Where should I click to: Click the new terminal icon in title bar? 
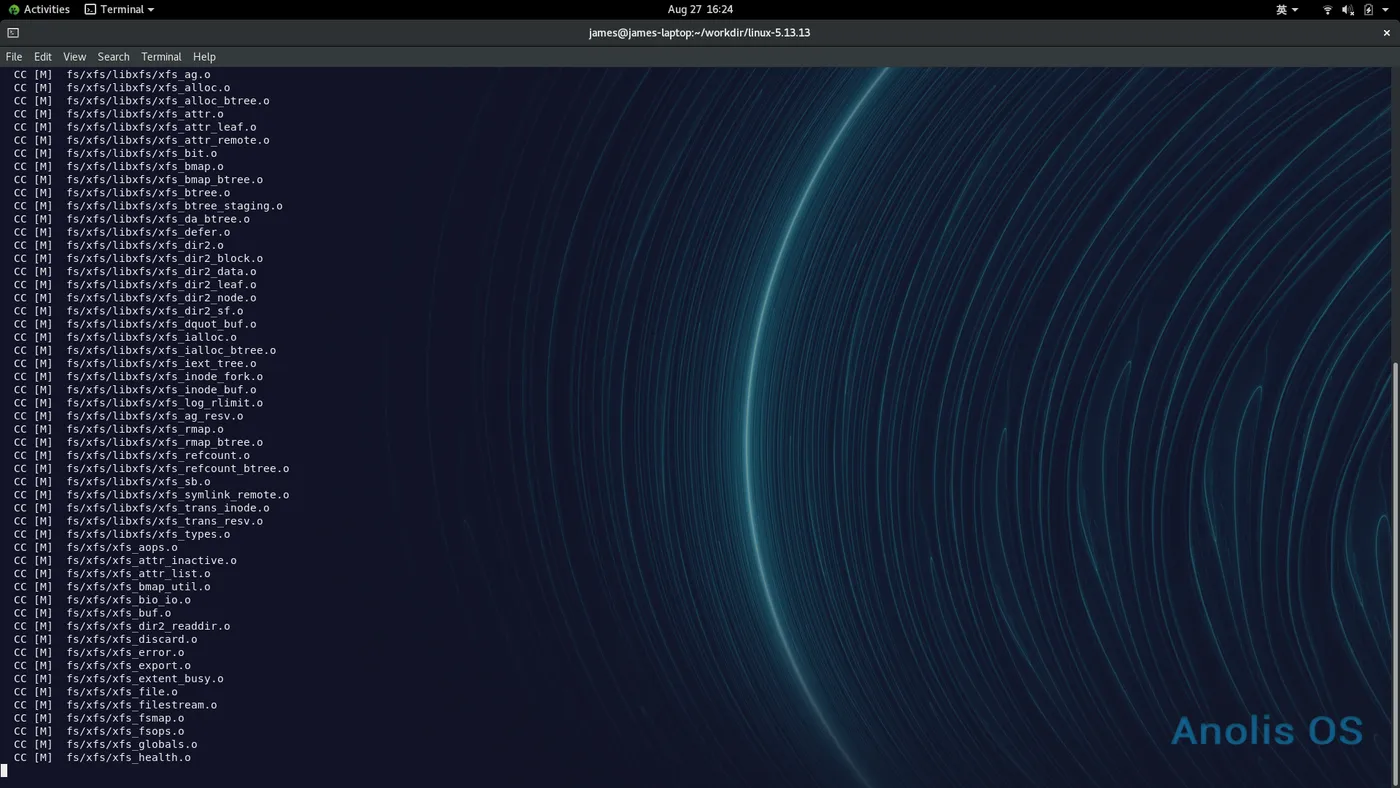coord(13,33)
